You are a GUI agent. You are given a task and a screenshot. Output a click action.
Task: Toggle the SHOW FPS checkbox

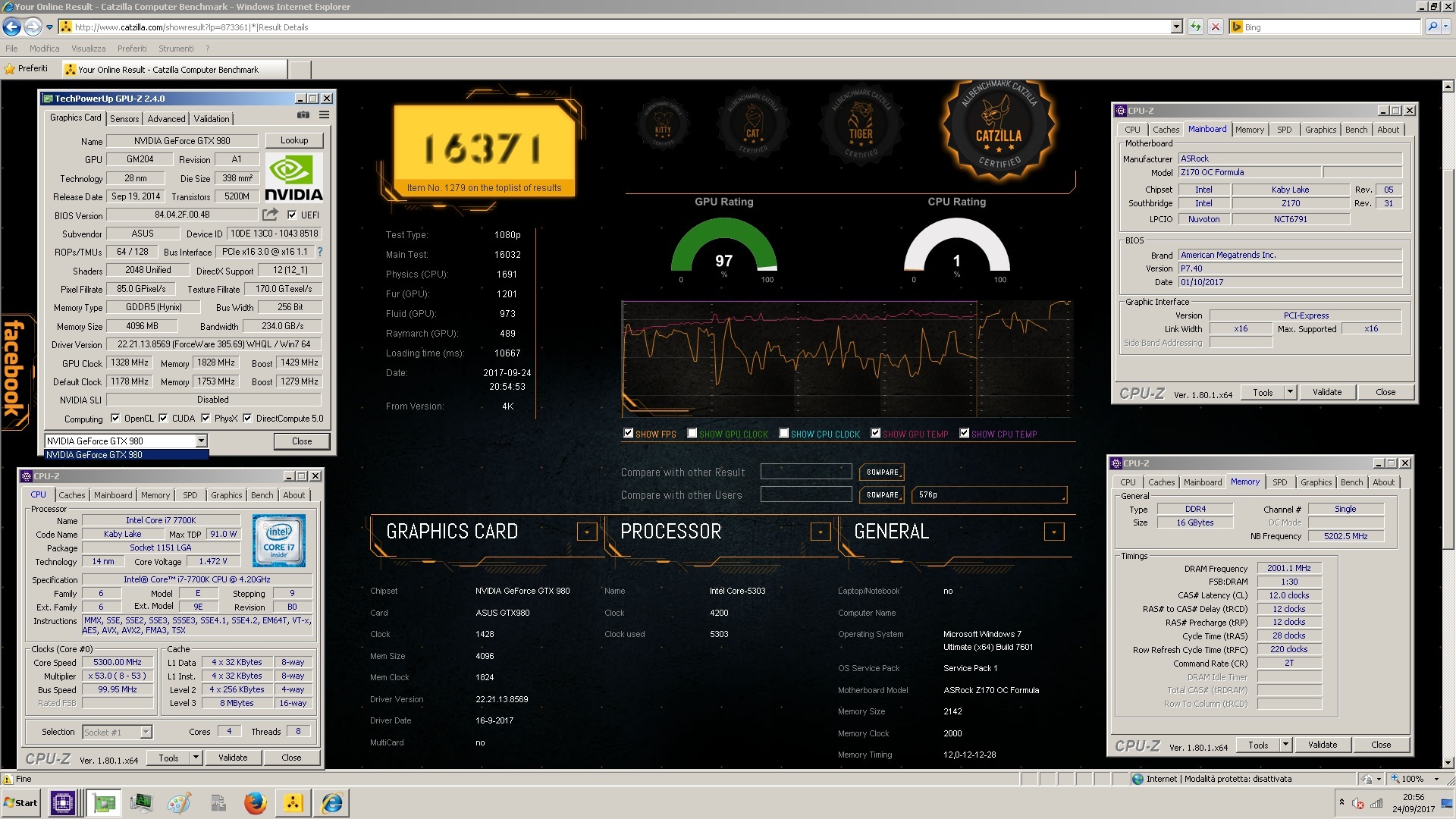coord(628,433)
